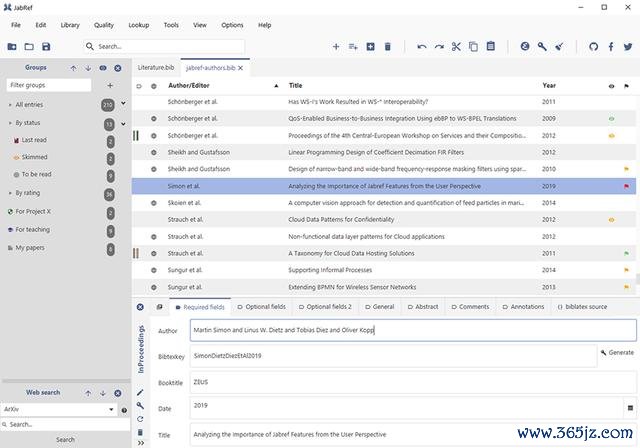Screen dimensions: 640x448
Task: Open the ArXiv web search dropdown
Action: click(112, 409)
